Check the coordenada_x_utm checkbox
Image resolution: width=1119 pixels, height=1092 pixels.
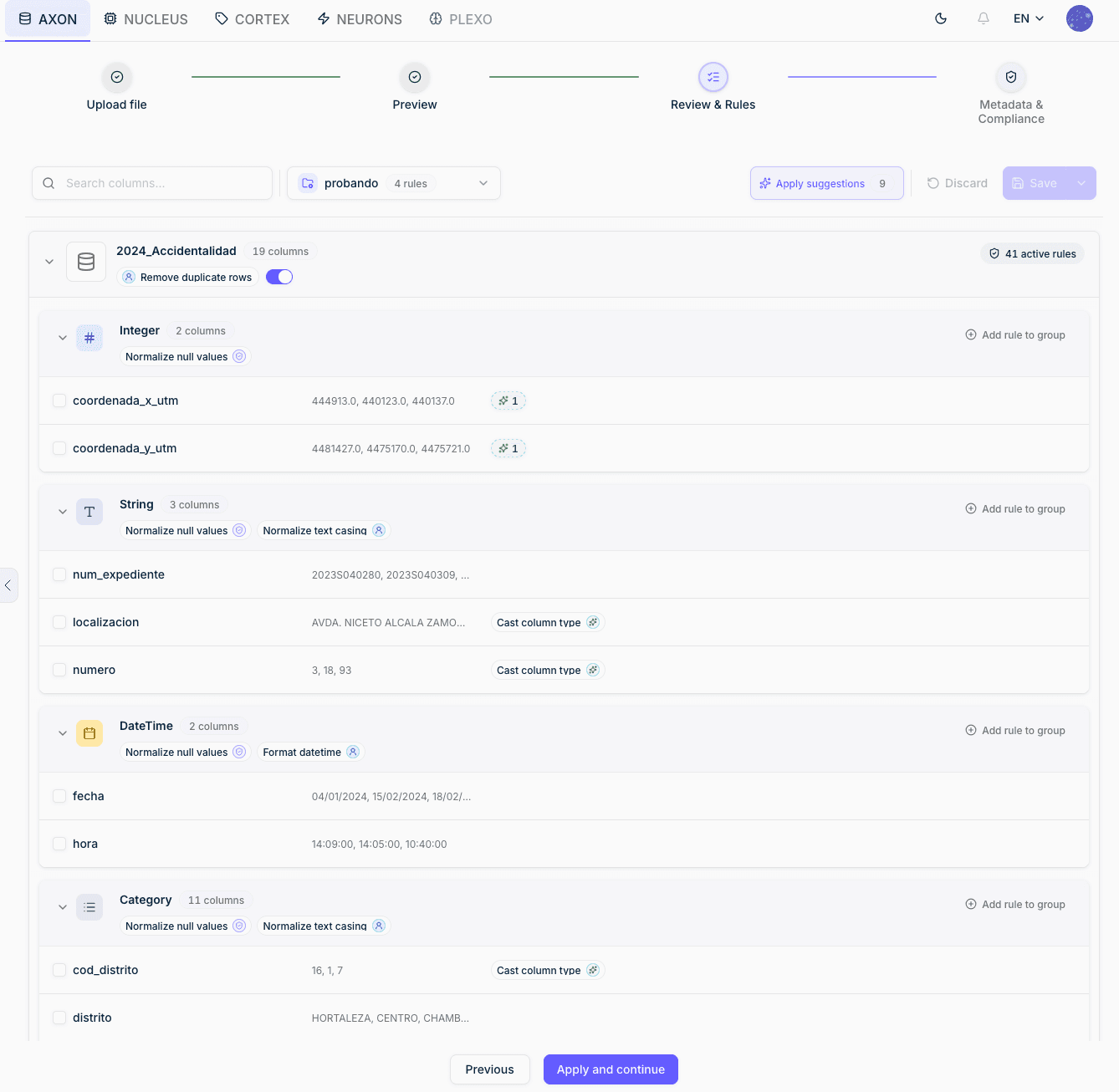pyautogui.click(x=59, y=401)
